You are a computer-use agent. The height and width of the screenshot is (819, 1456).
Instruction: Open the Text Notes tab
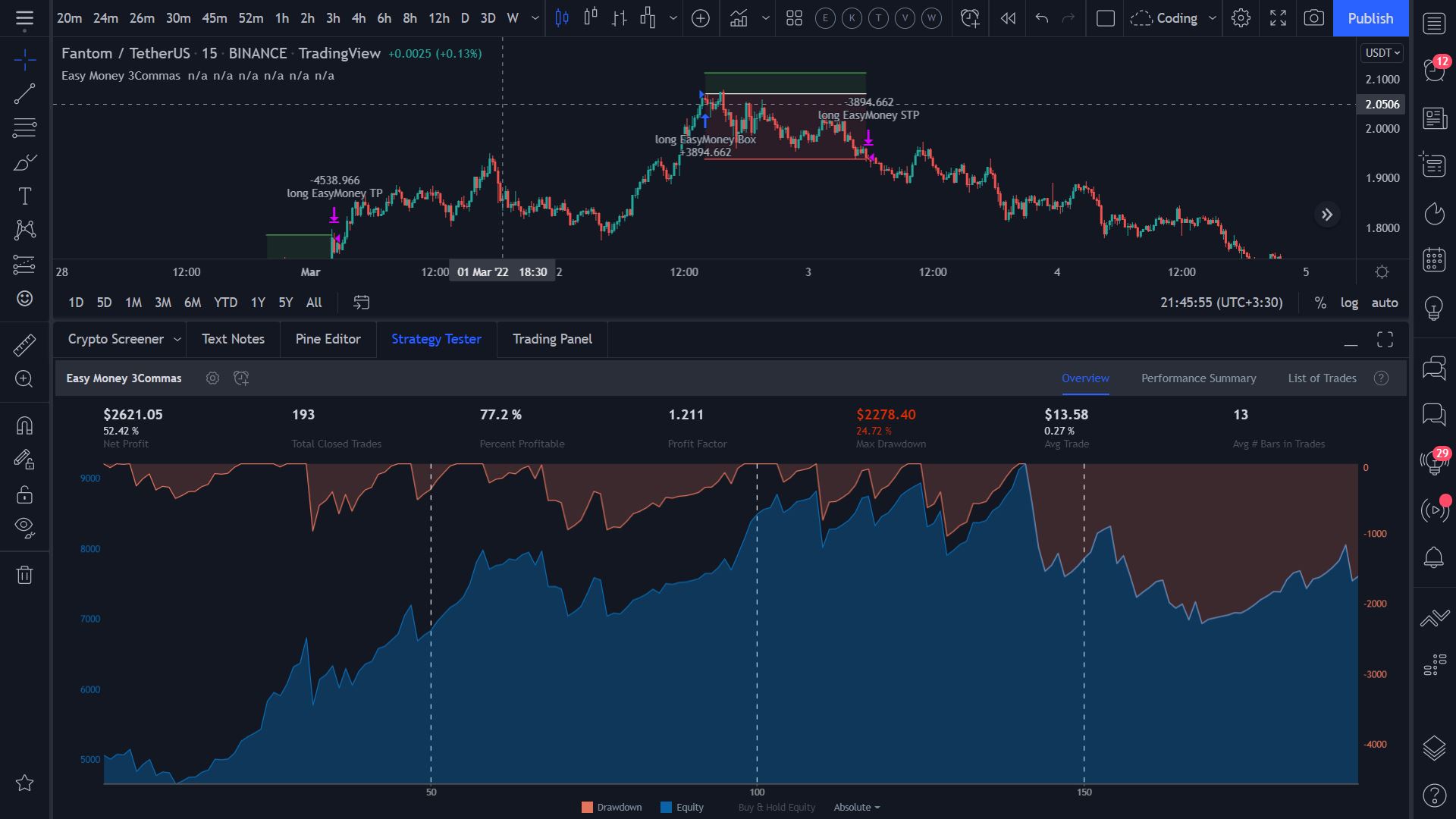click(233, 339)
